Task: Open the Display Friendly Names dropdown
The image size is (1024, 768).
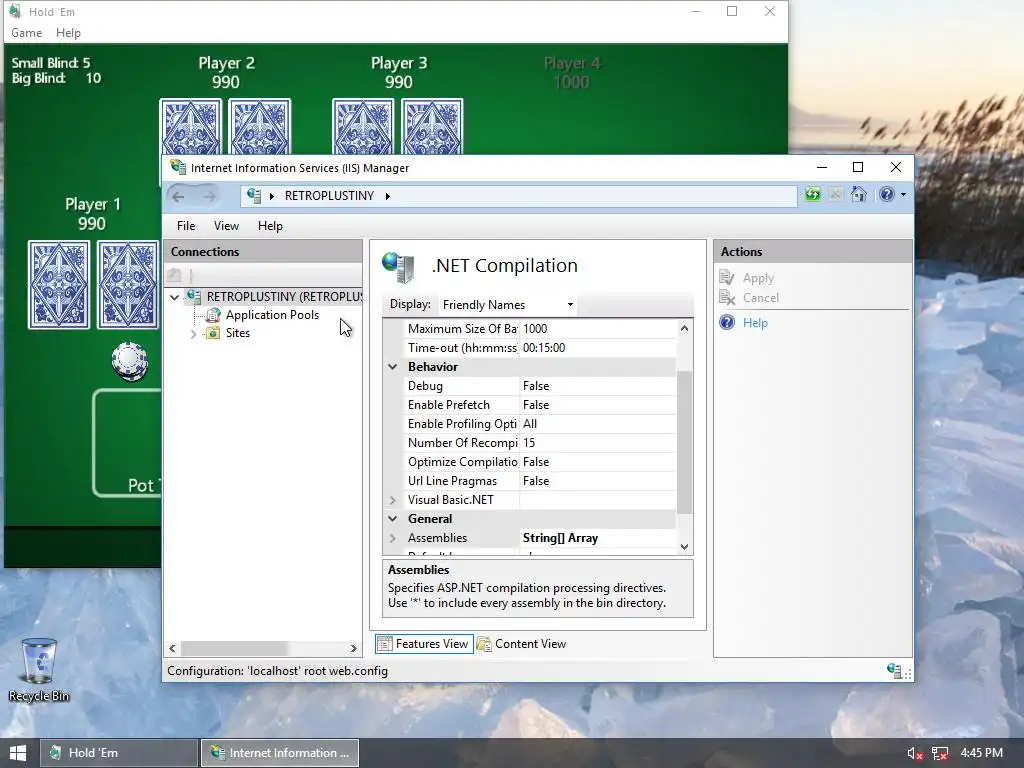Action: (x=508, y=305)
